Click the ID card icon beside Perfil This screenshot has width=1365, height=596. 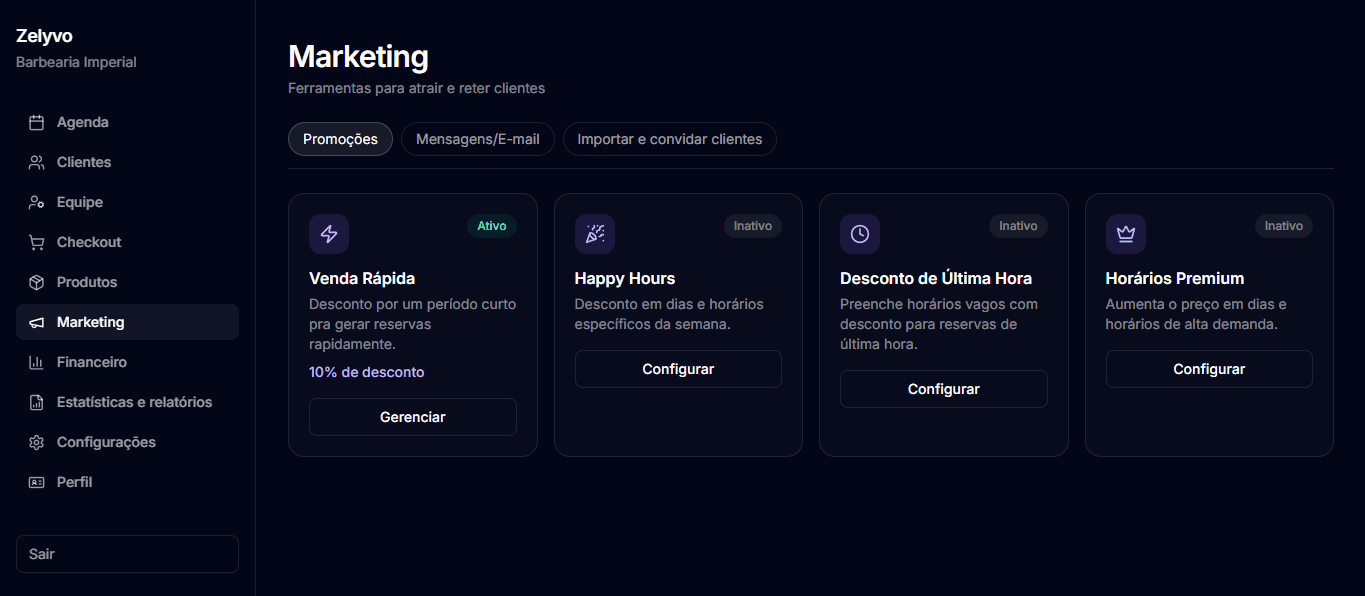pyautogui.click(x=37, y=482)
